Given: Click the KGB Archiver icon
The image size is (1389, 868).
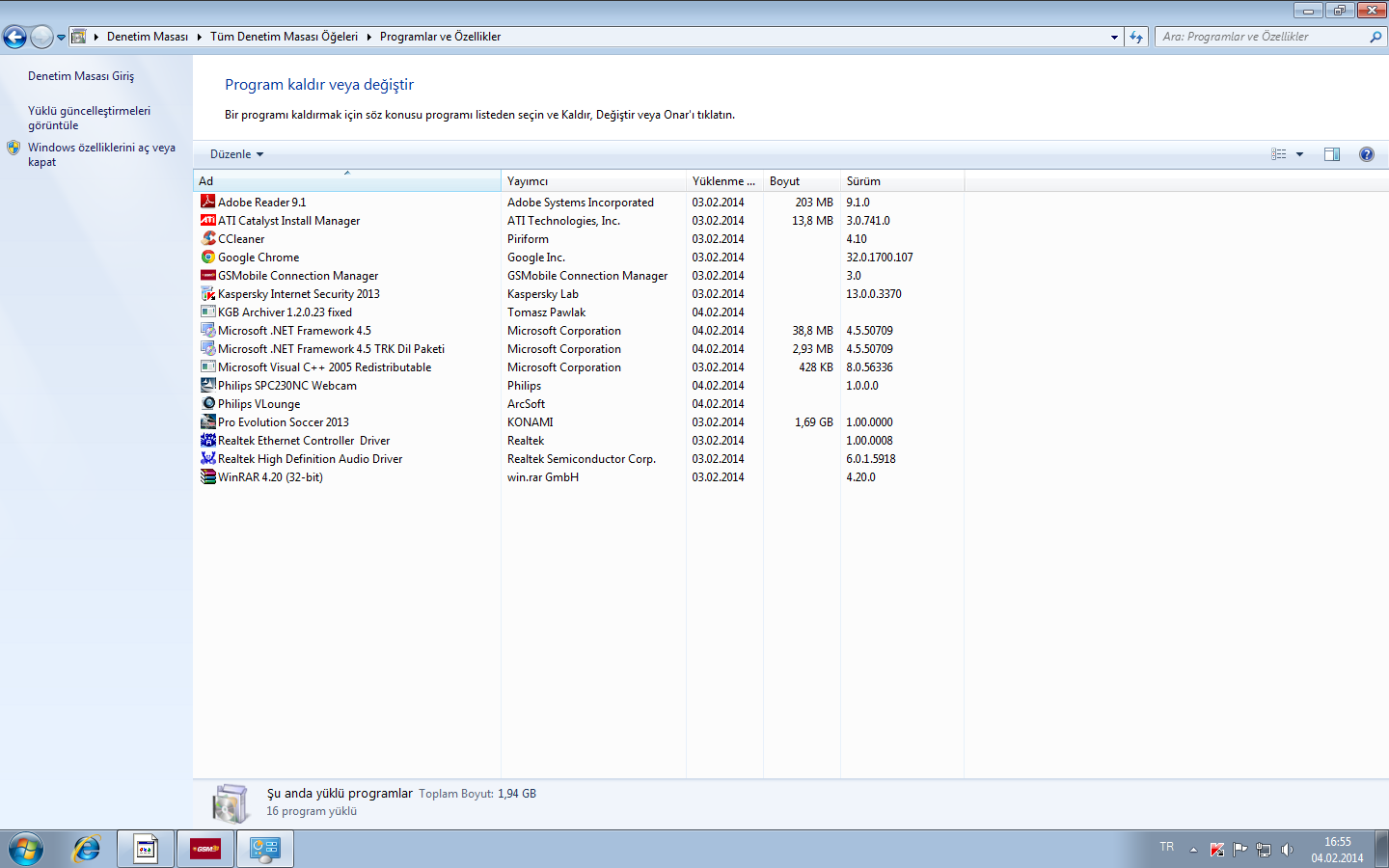Looking at the screenshot, I should click(x=207, y=312).
